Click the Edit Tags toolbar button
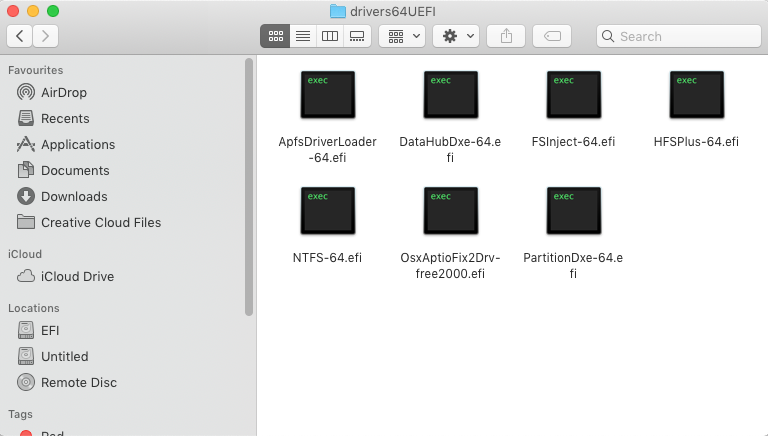Image resolution: width=768 pixels, height=436 pixels. pyautogui.click(x=552, y=36)
